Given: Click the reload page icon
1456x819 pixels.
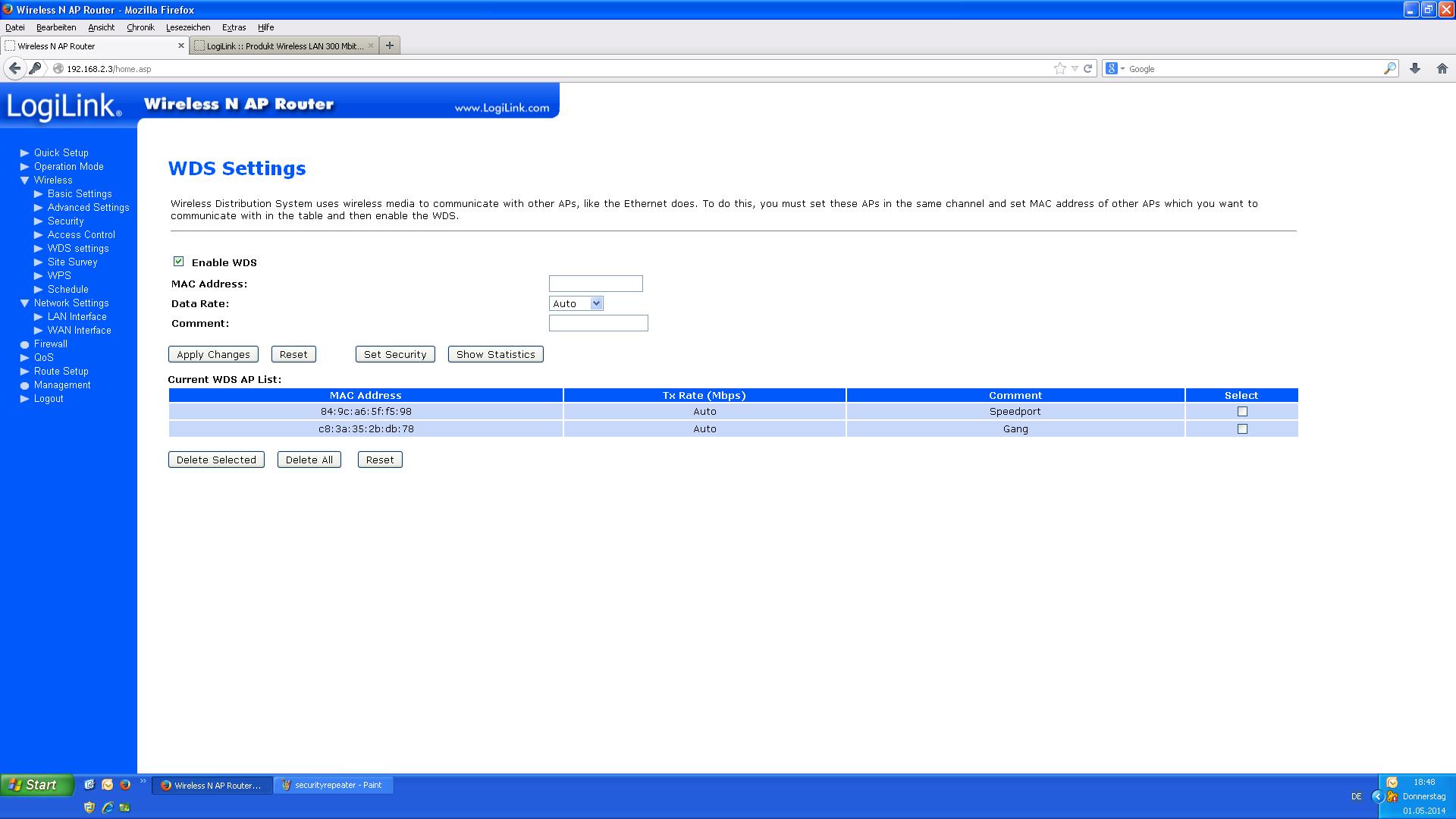Looking at the screenshot, I should click(x=1087, y=68).
